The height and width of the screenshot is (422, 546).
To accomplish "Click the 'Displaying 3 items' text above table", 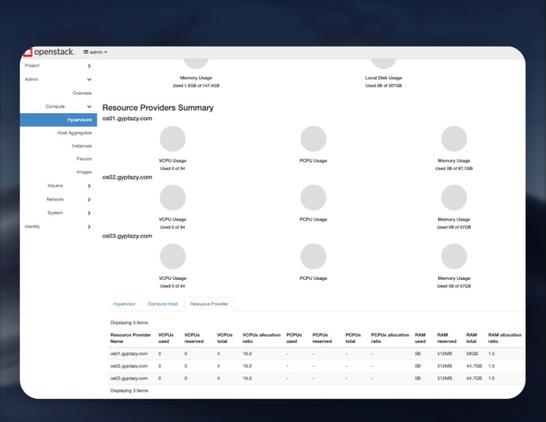I will 129,323.
